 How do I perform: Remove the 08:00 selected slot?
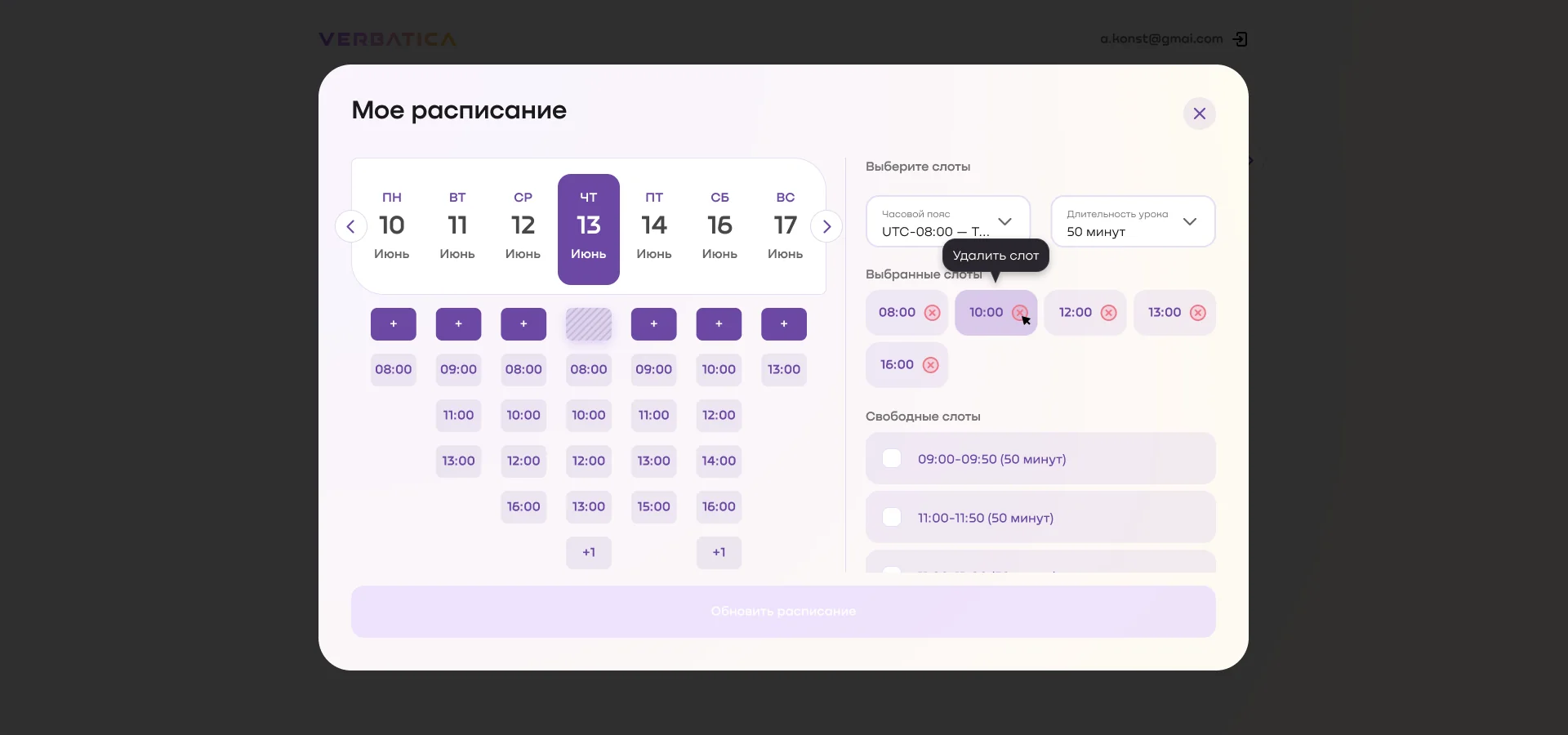(932, 313)
